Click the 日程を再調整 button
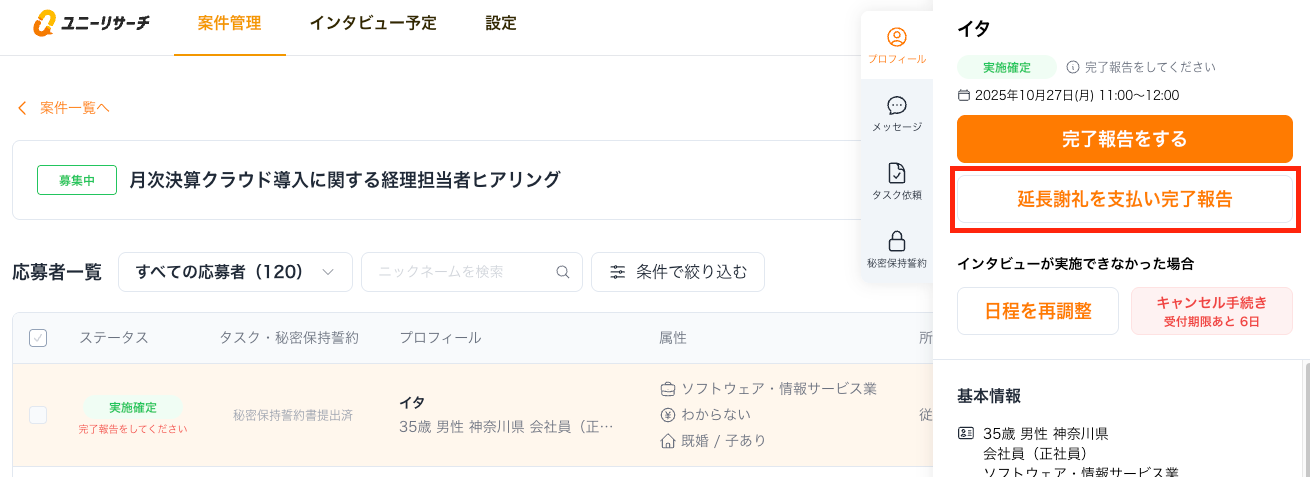1310x477 pixels. [x=1037, y=310]
